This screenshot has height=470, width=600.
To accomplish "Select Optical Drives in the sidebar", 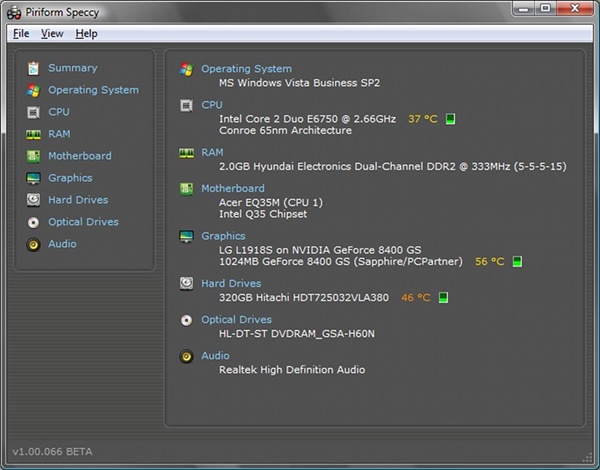I will [x=83, y=222].
